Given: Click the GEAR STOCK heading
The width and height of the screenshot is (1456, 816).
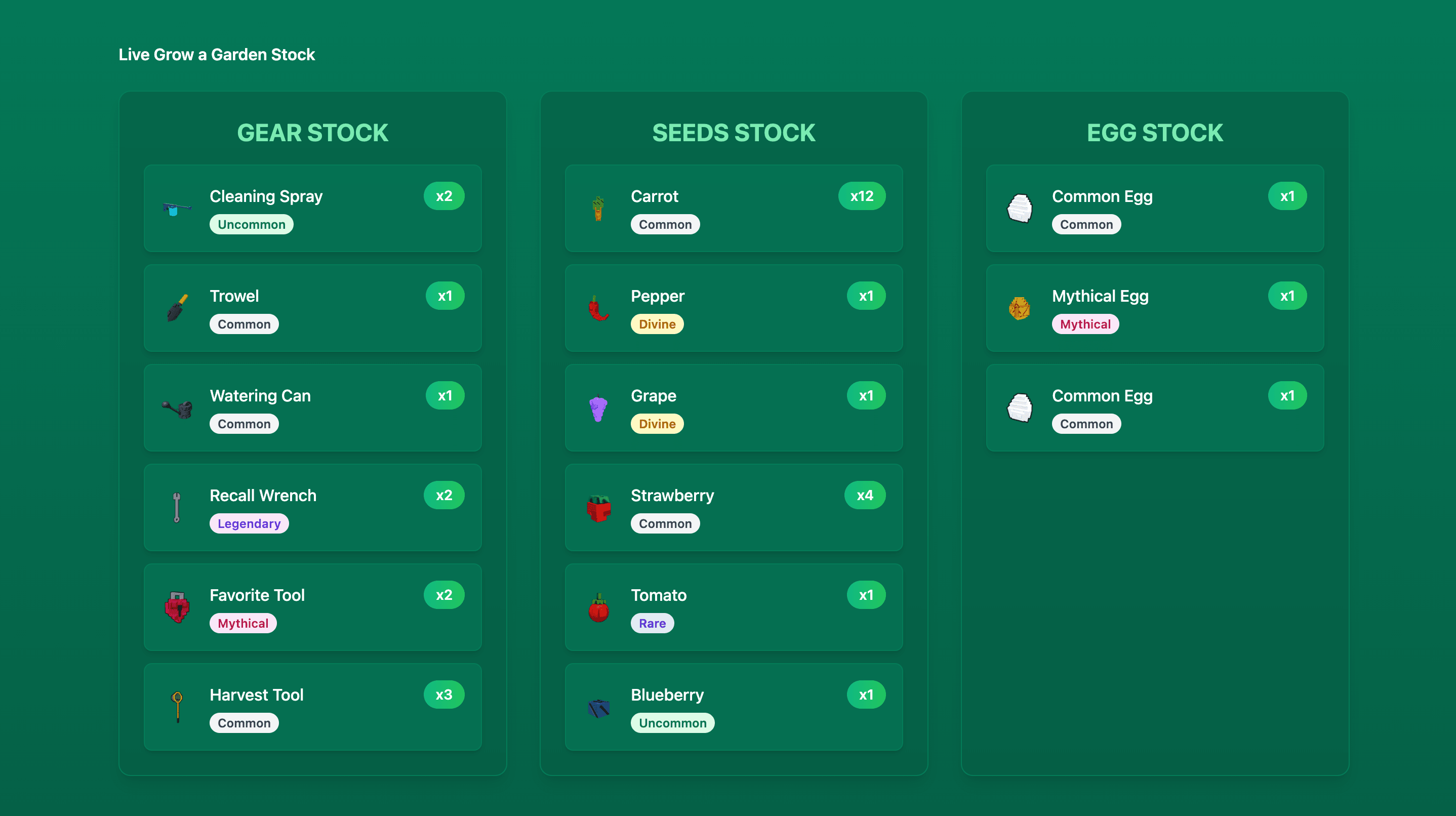Looking at the screenshot, I should coord(312,133).
